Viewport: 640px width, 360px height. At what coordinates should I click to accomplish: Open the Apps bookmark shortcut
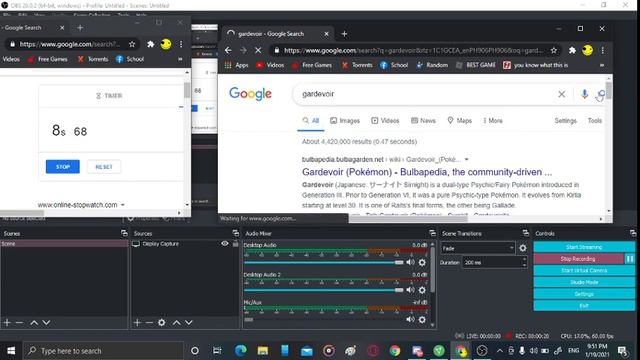237,65
